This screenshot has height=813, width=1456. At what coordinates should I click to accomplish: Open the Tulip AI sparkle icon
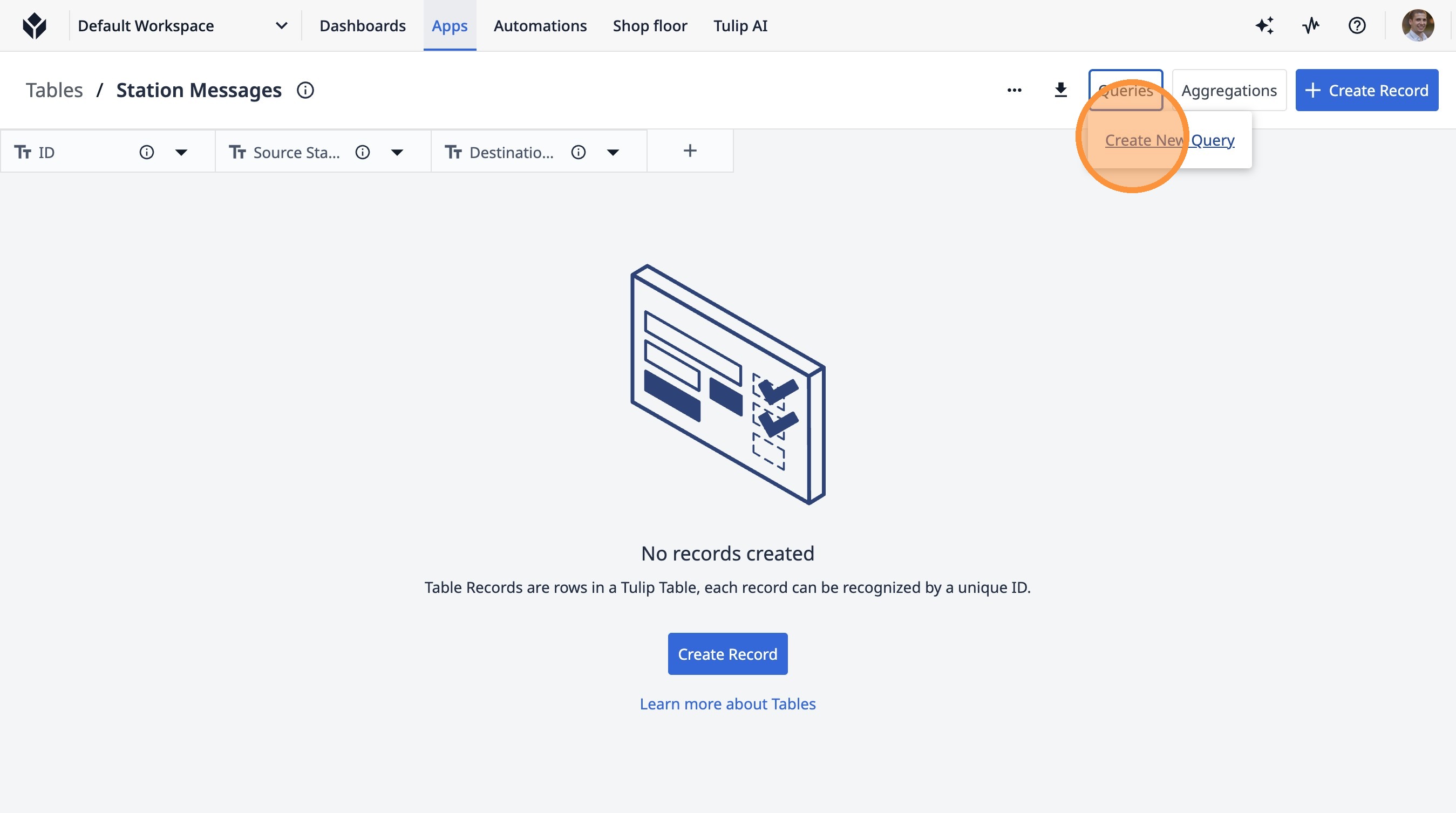click(x=1264, y=26)
